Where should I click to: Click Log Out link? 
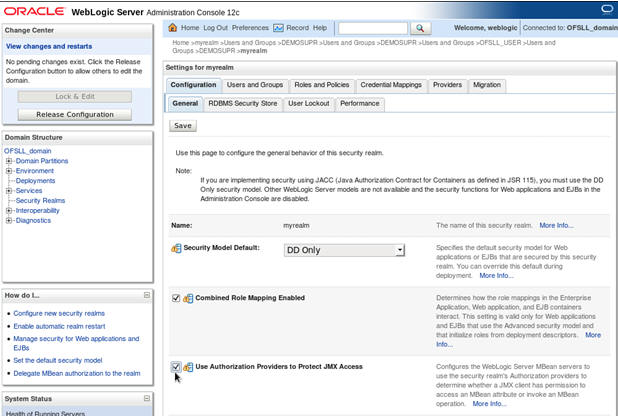pyautogui.click(x=216, y=28)
